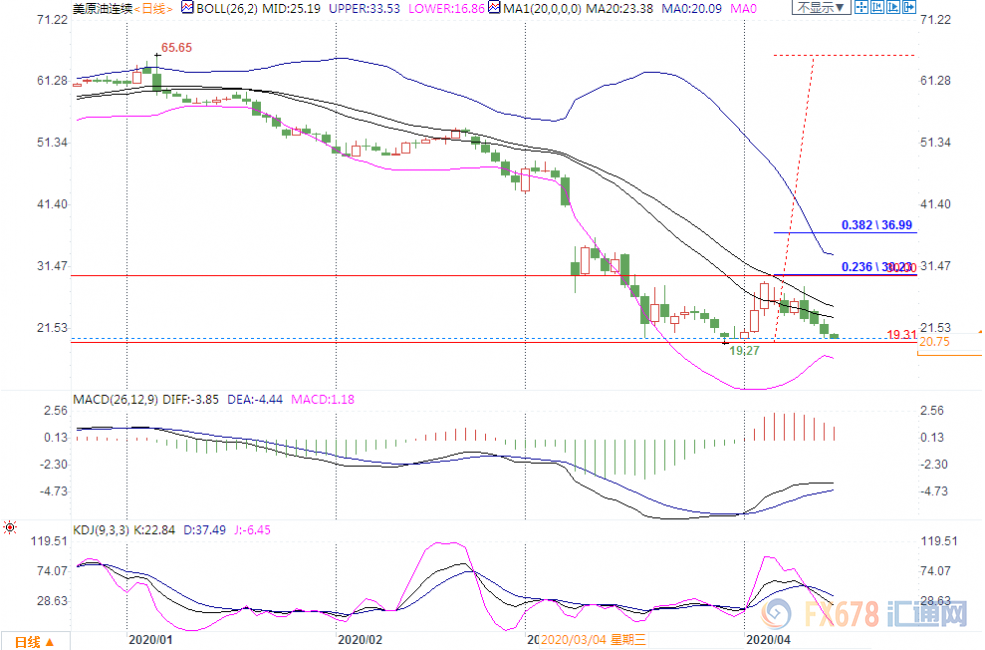Close the BOLL indicator with its X box
Screen dimensions: 985x650
click(x=185, y=8)
